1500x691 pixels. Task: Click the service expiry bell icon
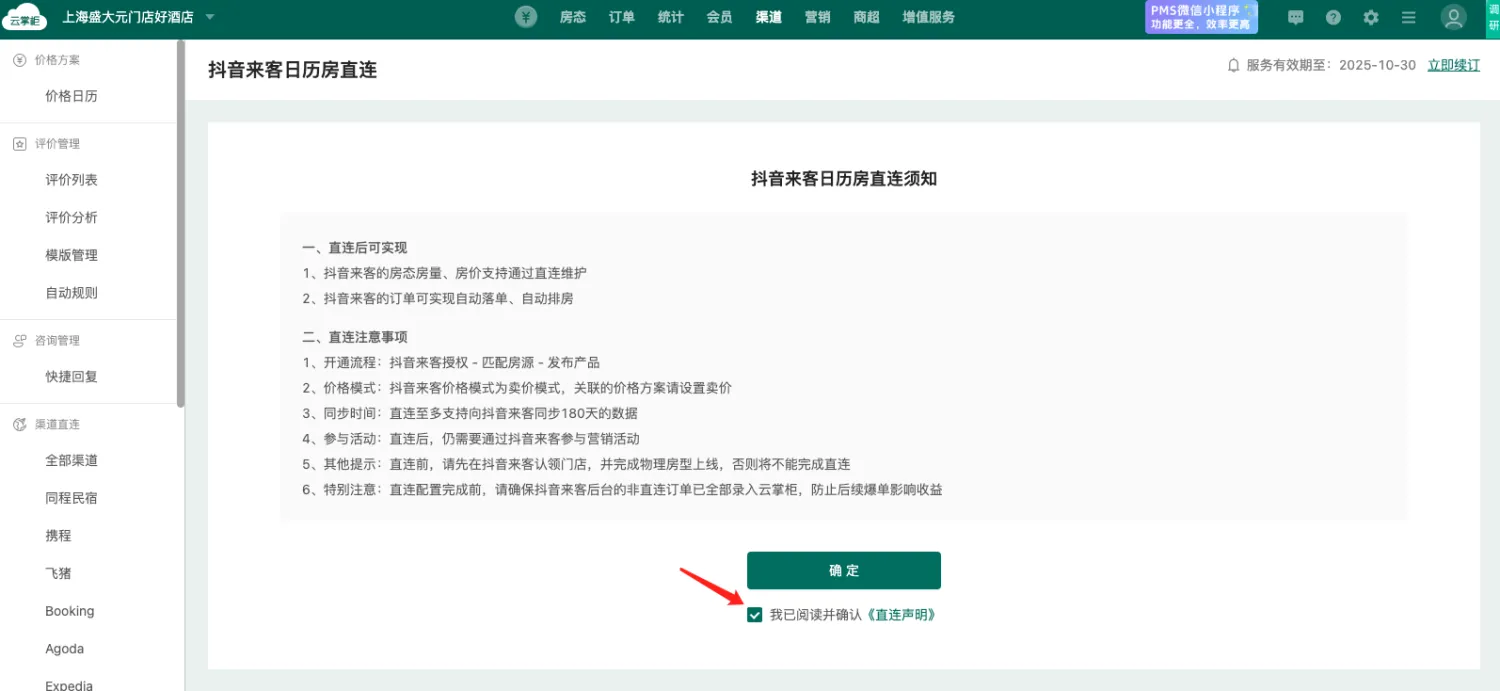coord(1233,65)
